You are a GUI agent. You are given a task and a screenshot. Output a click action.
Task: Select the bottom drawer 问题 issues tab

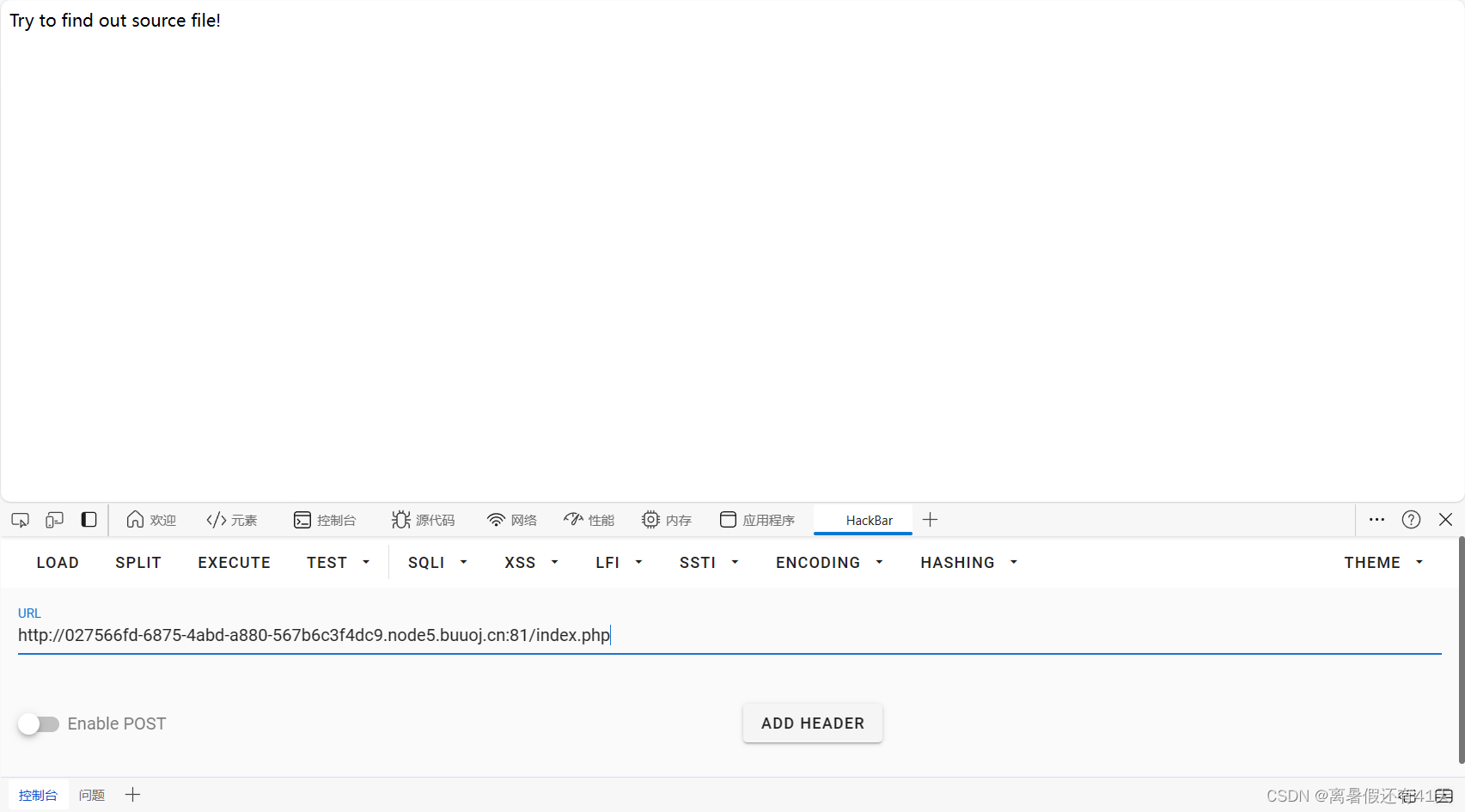[91, 796]
